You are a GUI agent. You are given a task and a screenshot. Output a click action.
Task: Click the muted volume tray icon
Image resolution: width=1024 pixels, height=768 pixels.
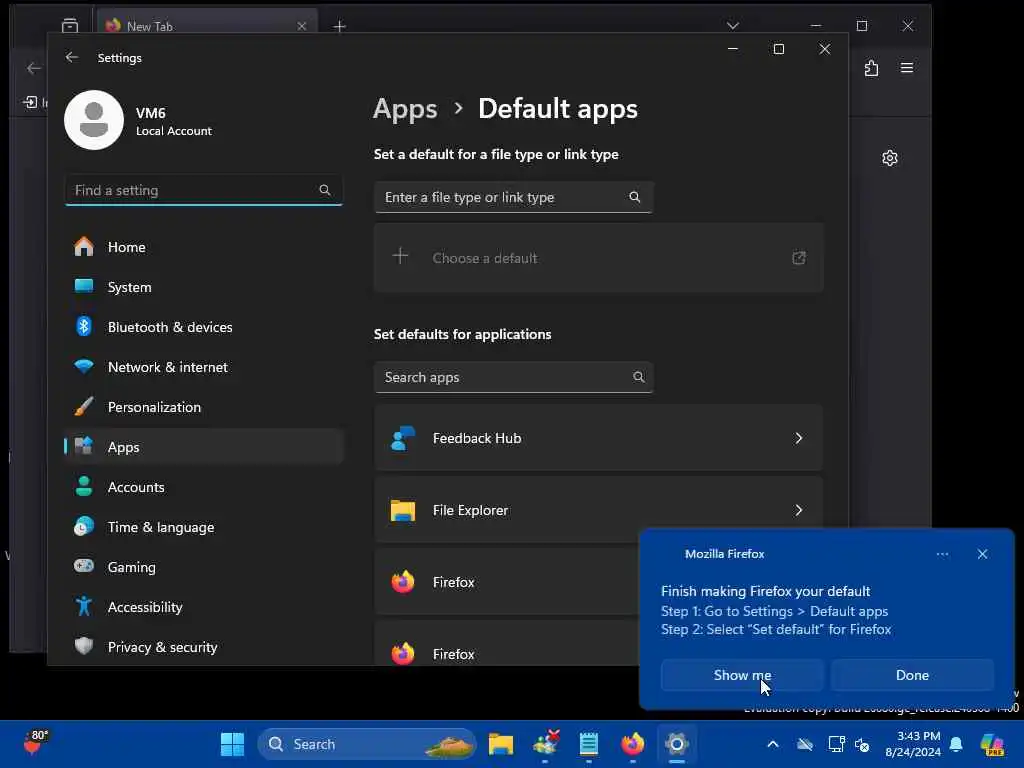tap(862, 744)
